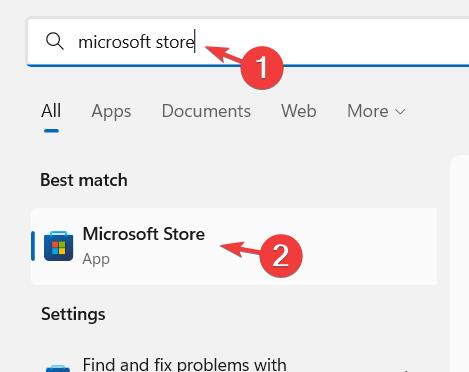Screen dimensions: 469x372
Task: Click the blue underline beneath All tab
Action: [51, 131]
